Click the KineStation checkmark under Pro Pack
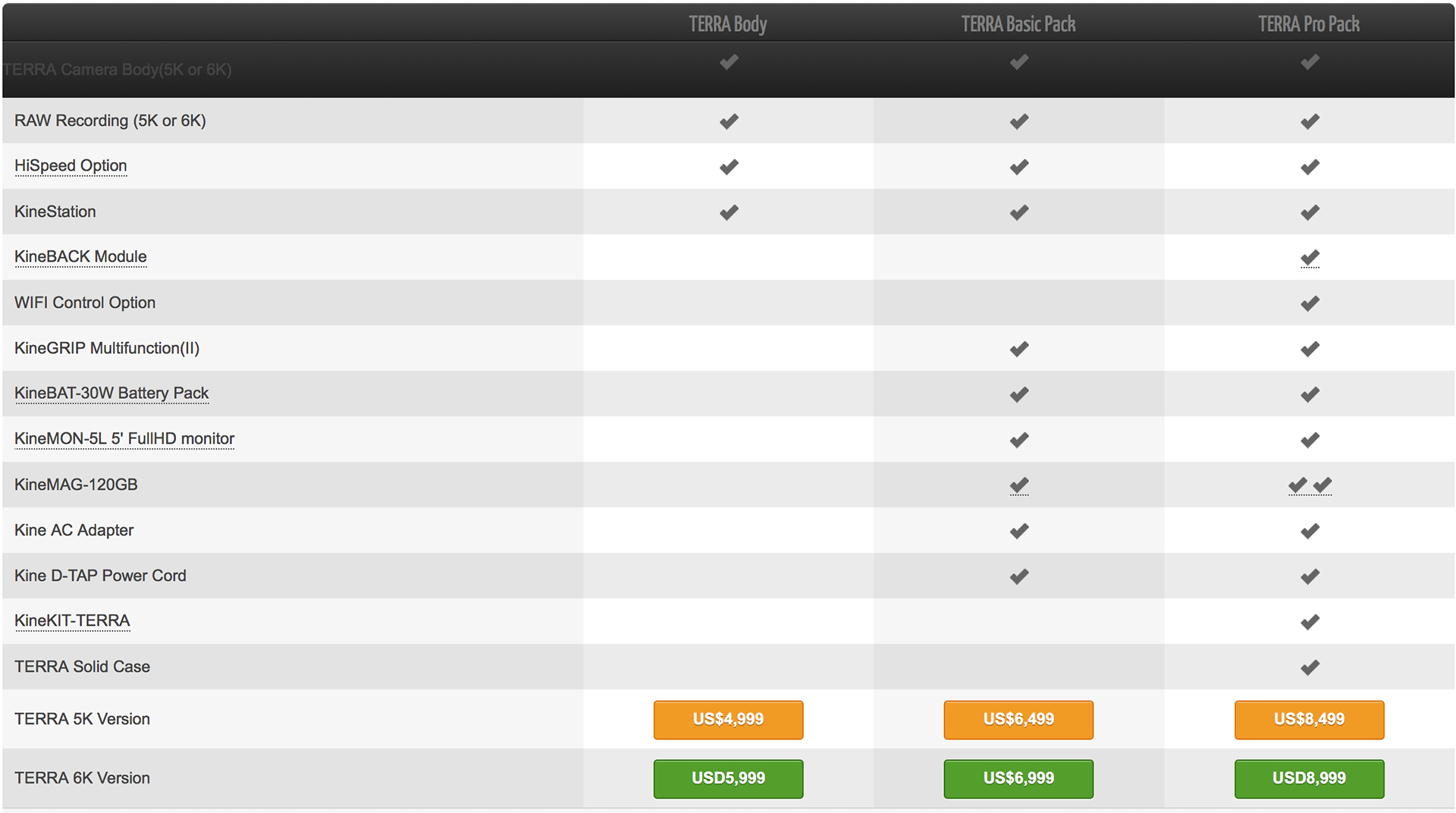 point(1310,212)
